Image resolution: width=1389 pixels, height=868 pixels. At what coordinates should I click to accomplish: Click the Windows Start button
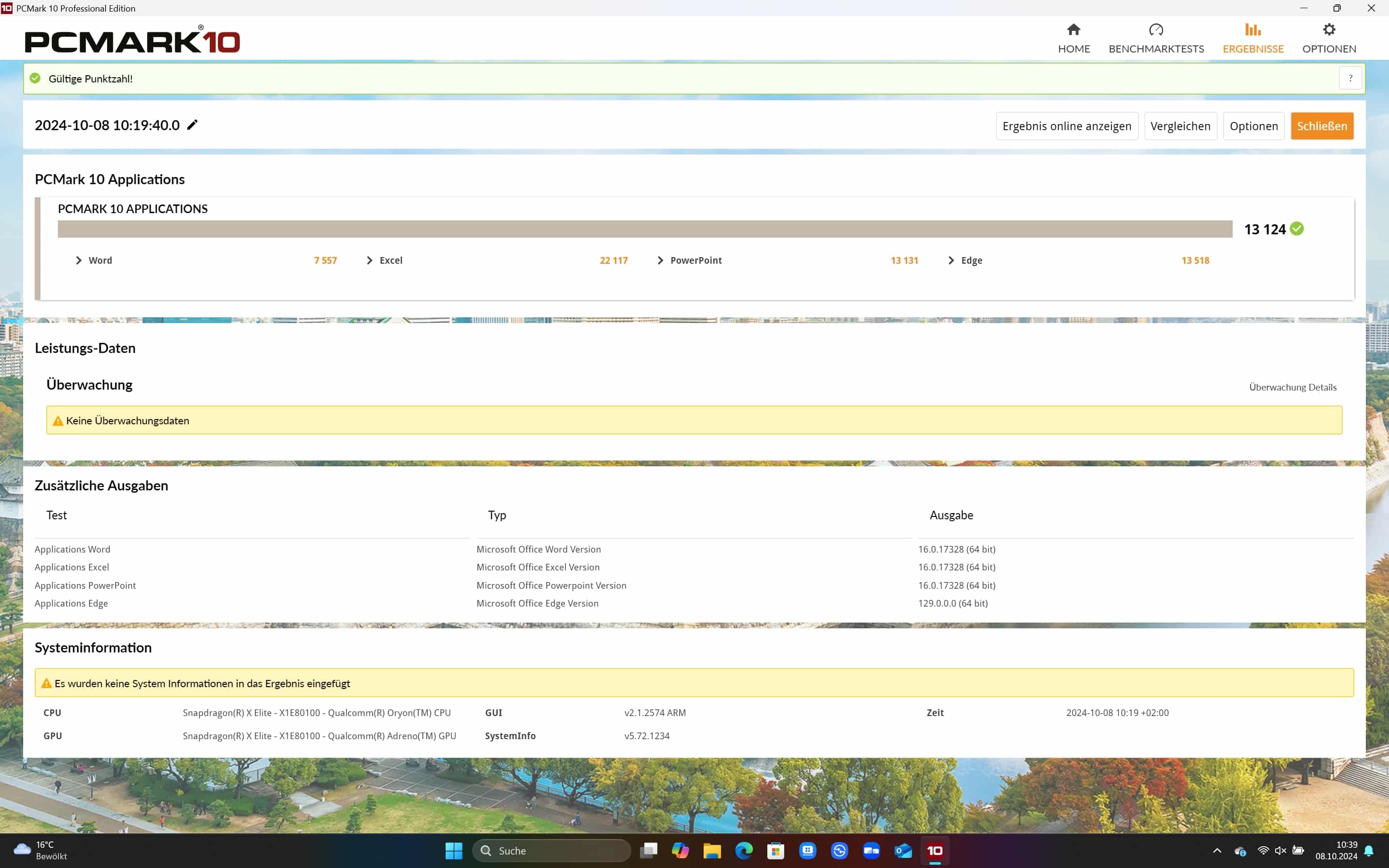(x=453, y=850)
